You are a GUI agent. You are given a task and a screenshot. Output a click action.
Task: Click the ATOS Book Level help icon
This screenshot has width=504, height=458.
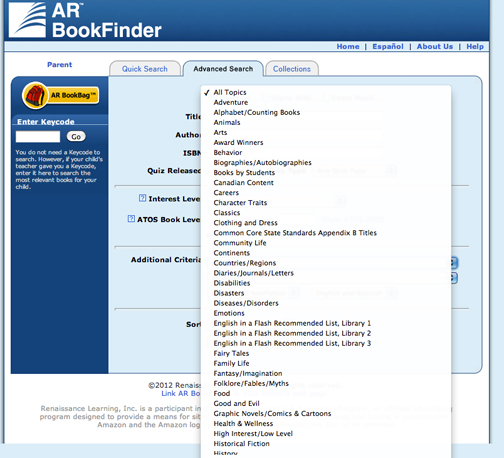(x=131, y=219)
